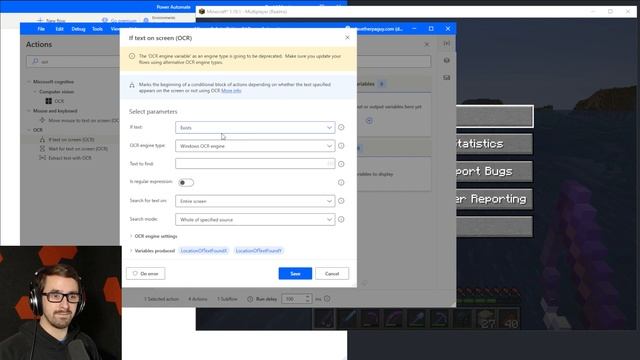The image size is (640, 360).
Task: Click the Run delay value field
Action: (293, 299)
